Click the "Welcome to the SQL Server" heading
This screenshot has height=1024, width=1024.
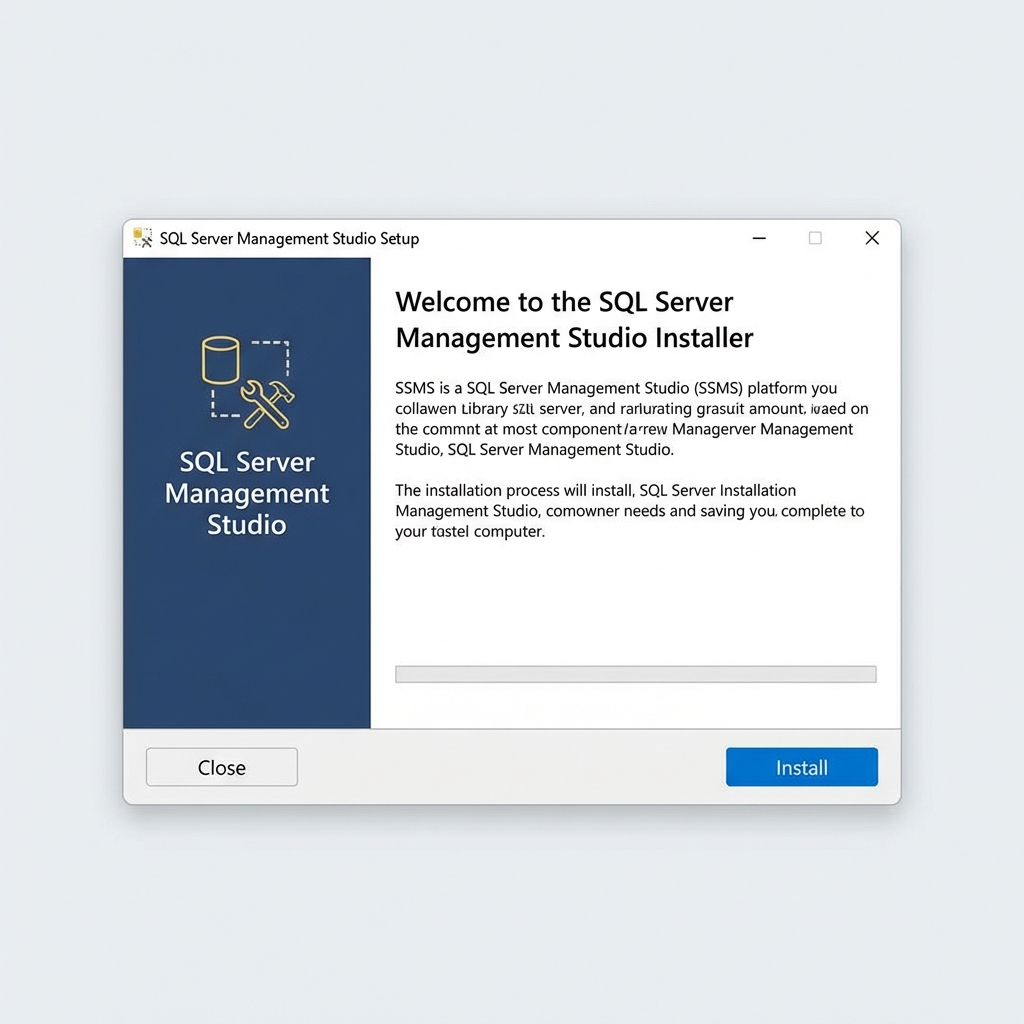point(574,320)
